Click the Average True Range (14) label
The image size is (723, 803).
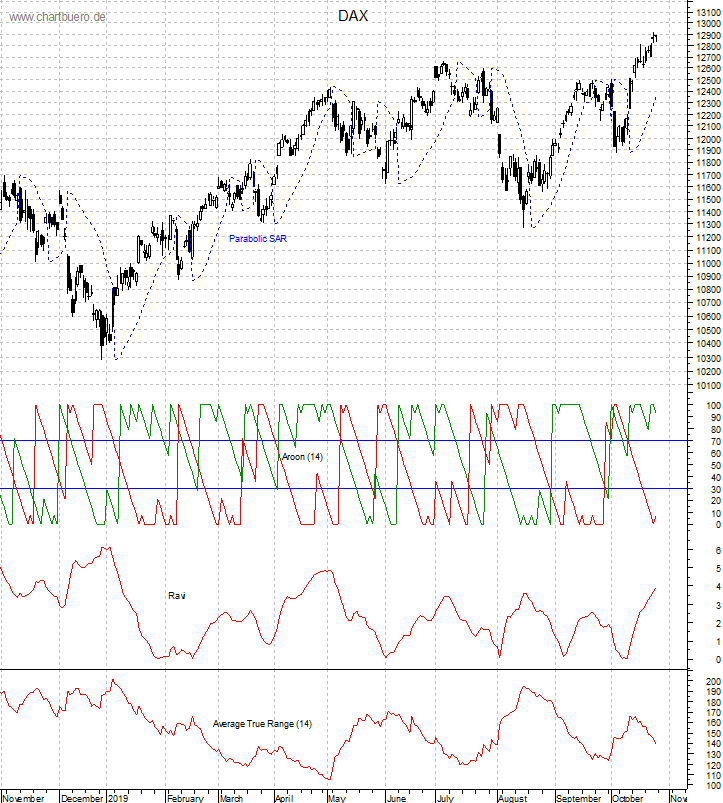[x=262, y=724]
